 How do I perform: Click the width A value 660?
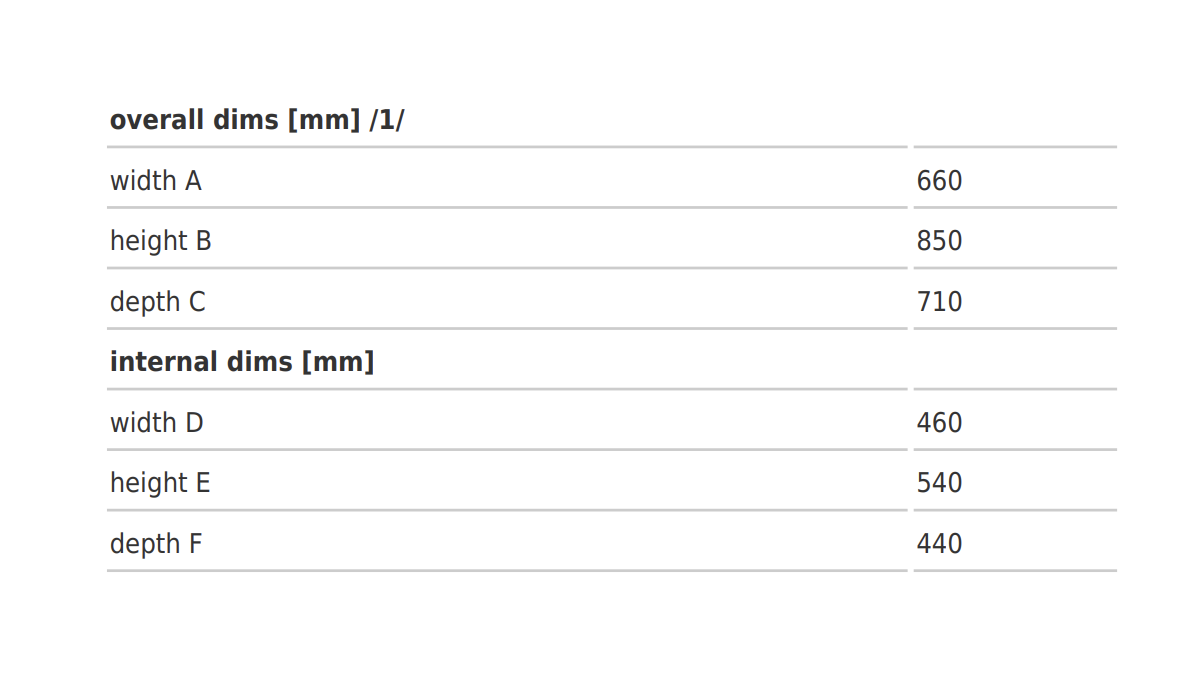tap(939, 181)
